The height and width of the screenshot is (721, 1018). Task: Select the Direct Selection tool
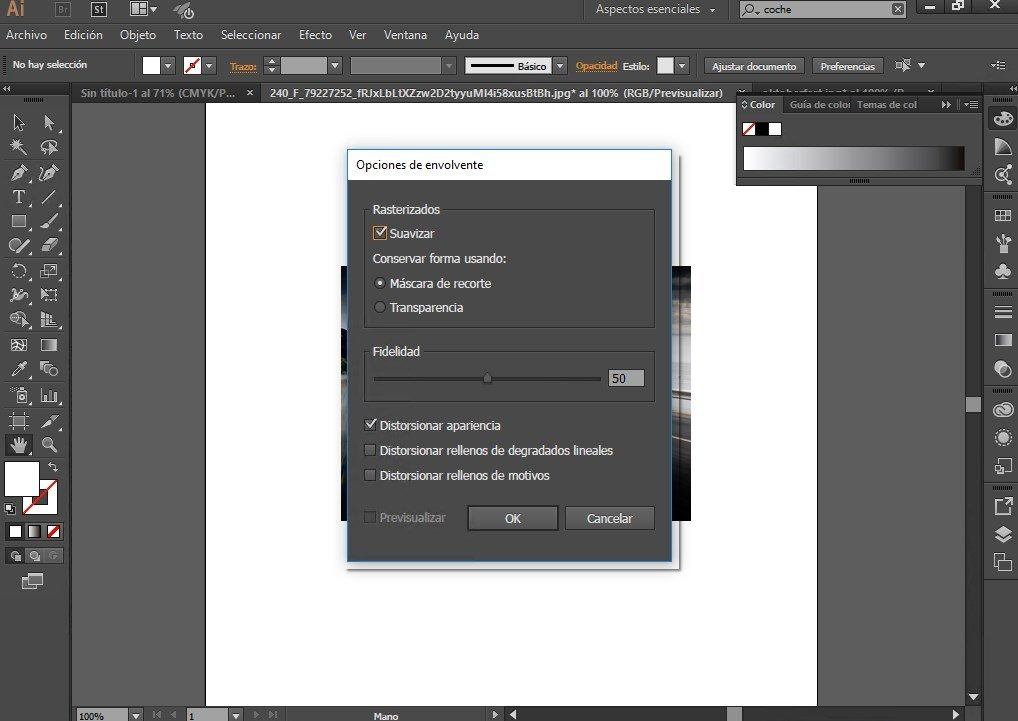[49, 122]
